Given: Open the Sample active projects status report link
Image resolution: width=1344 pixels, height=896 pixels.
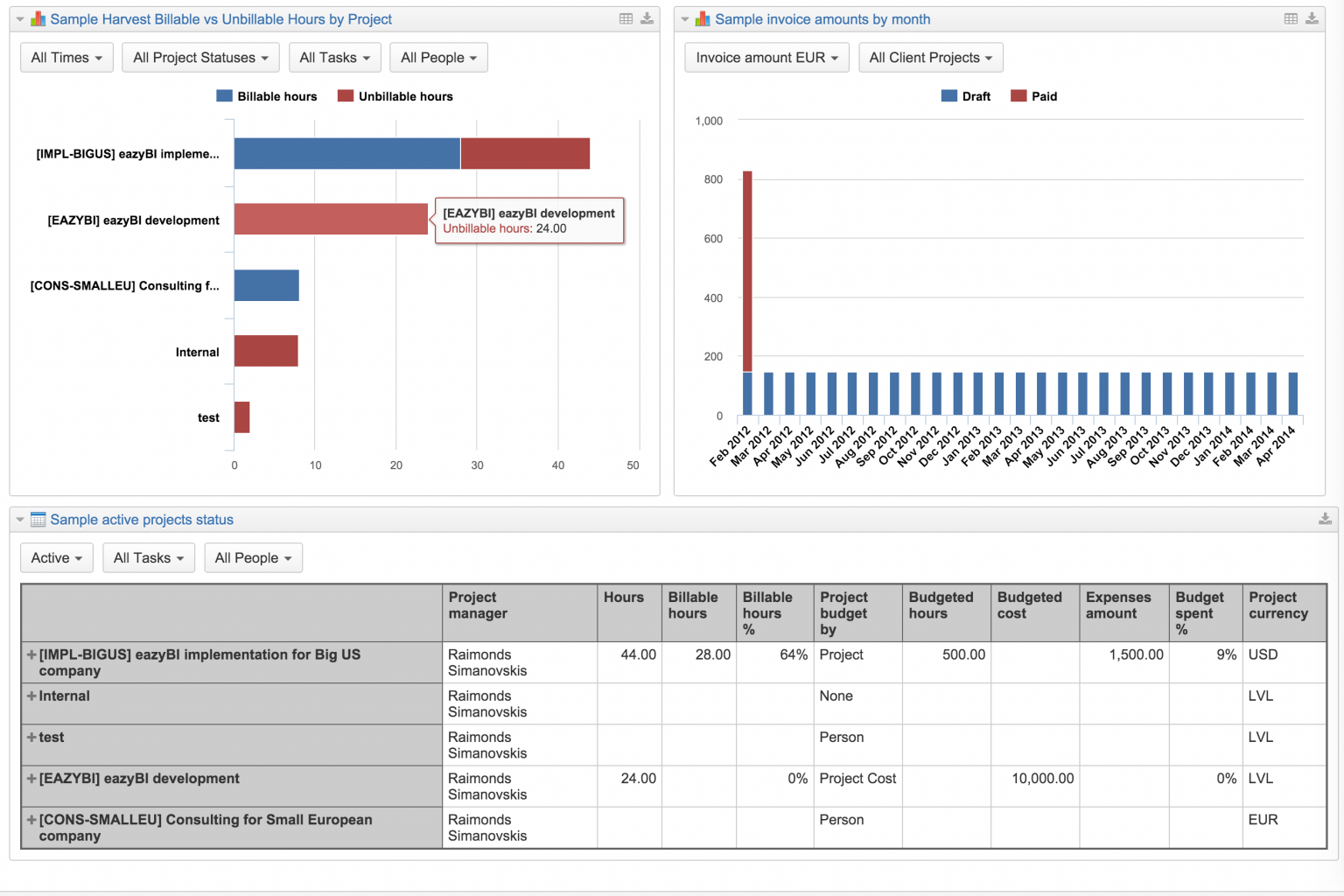Looking at the screenshot, I should 142,519.
